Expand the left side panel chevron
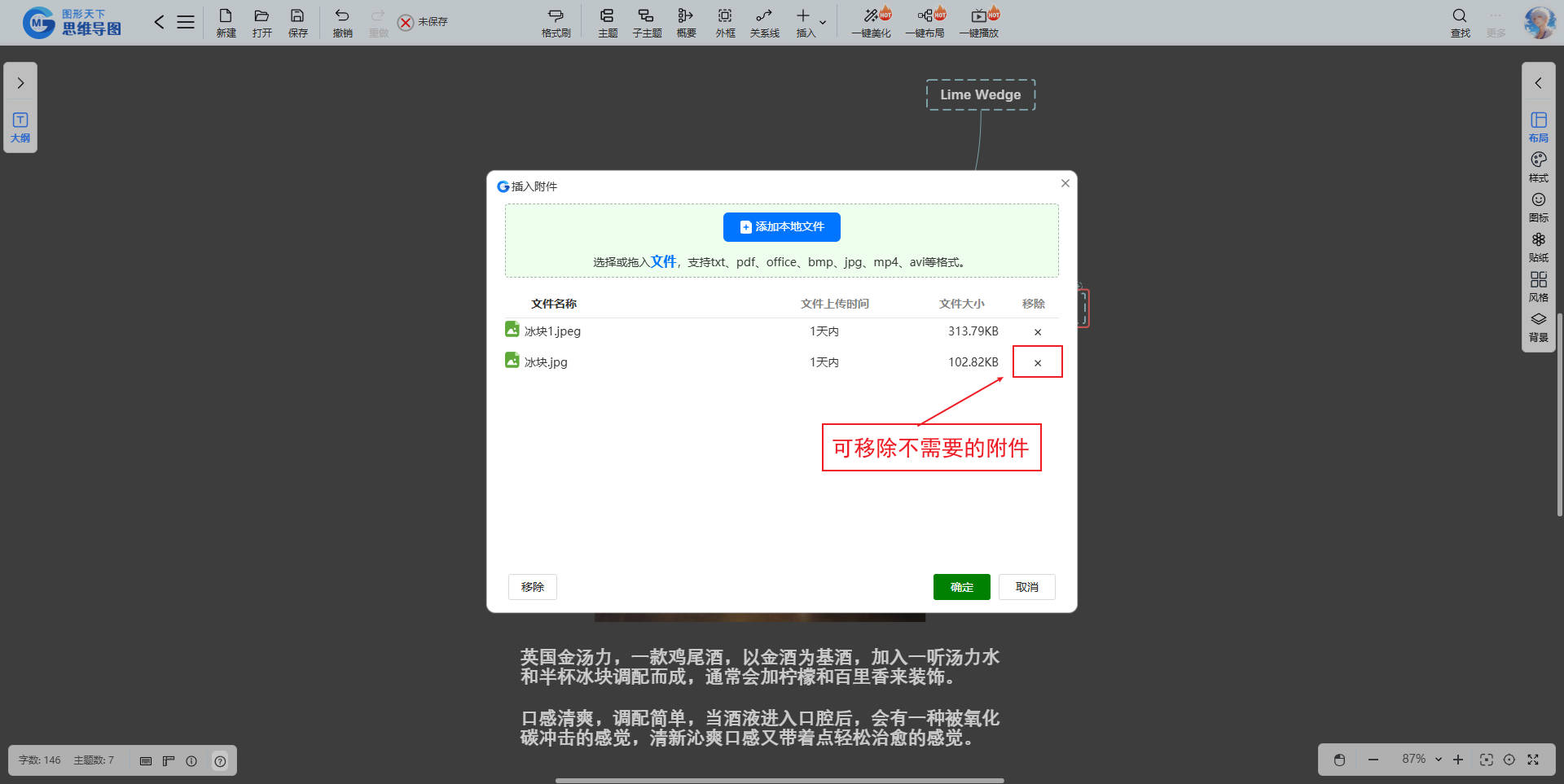 20,83
